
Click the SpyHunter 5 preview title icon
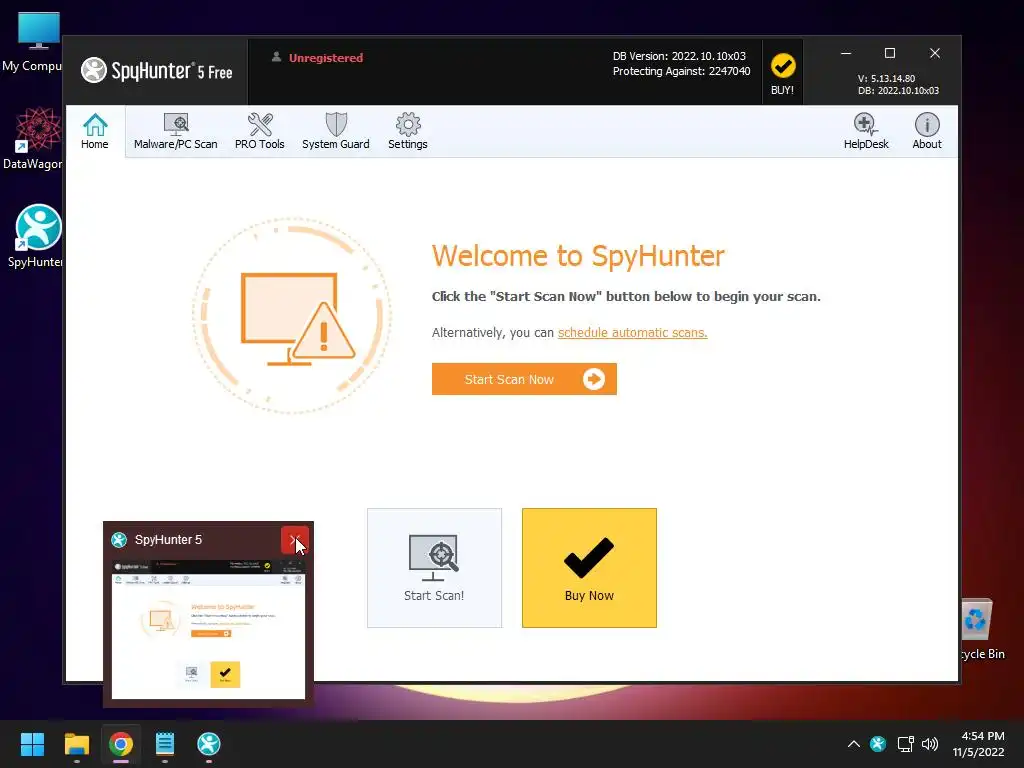(119, 539)
